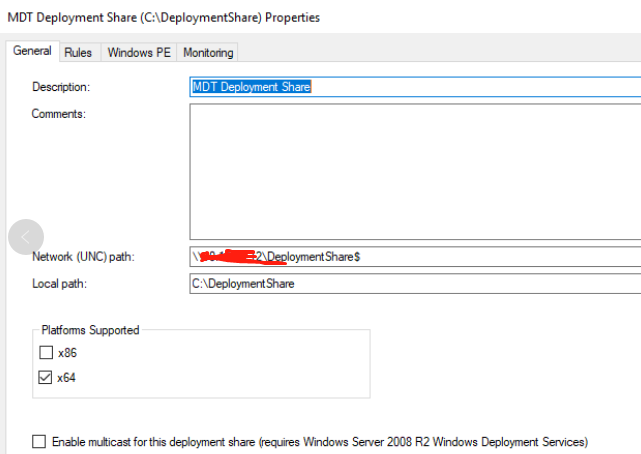Viewport: 641px width, 454px height.
Task: Switch to the General tab
Action: pos(32,51)
